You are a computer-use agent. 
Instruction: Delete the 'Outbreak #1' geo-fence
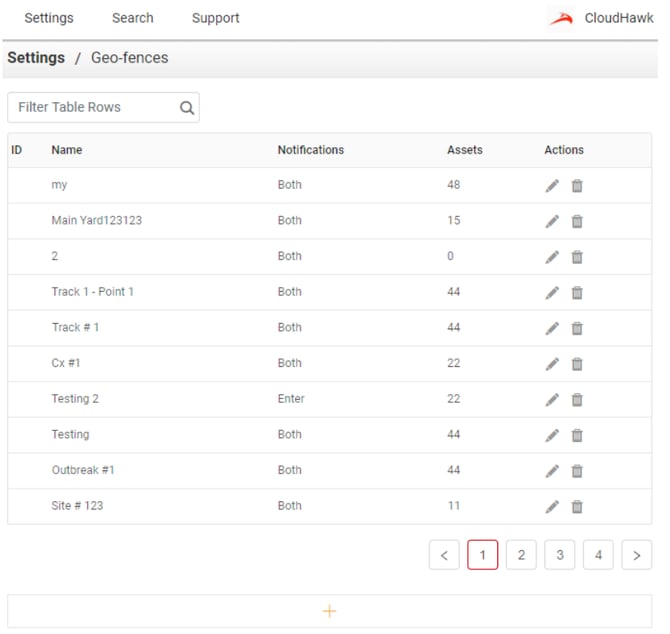(x=577, y=471)
